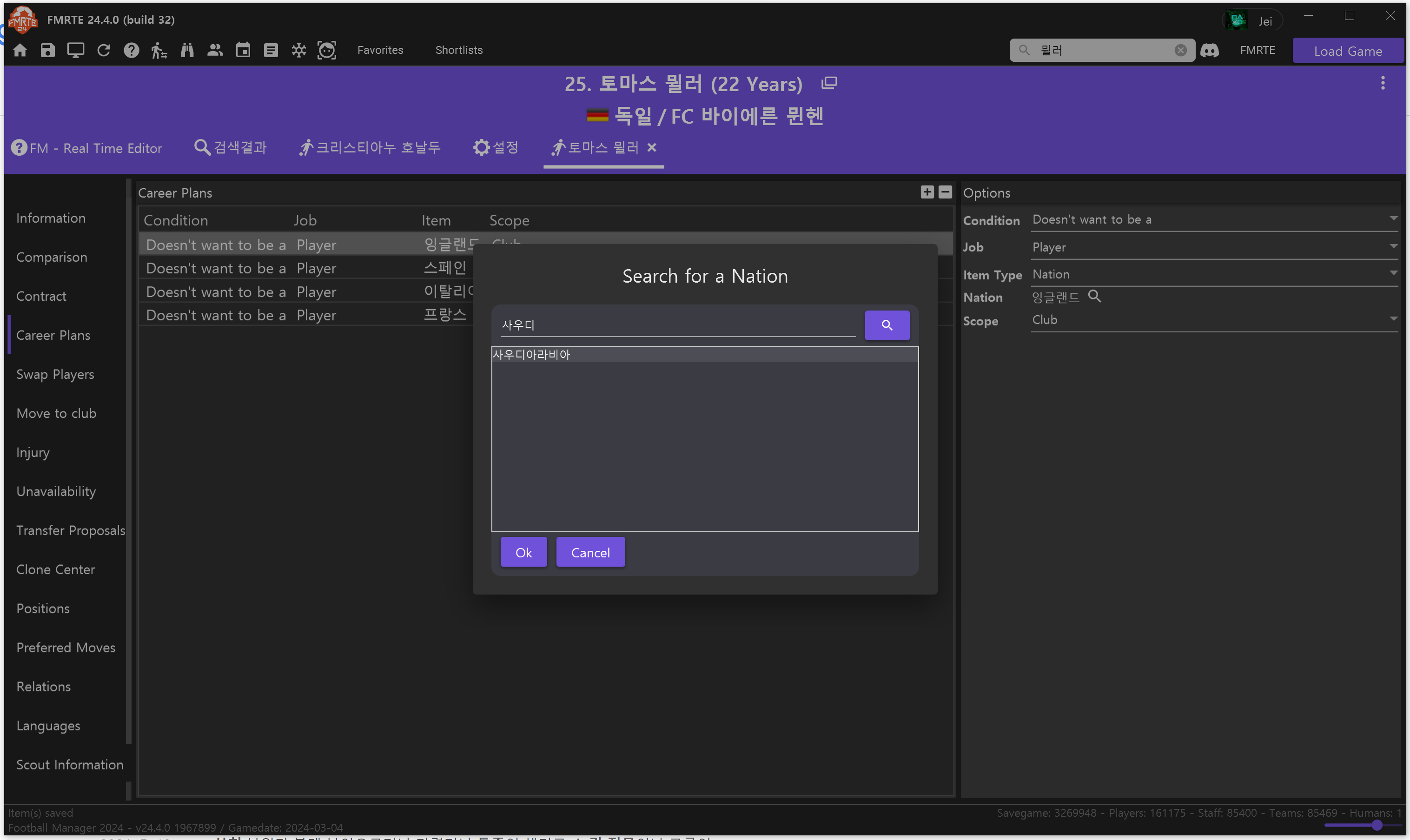Image resolution: width=1410 pixels, height=840 pixels.
Task: Click the Home icon in toolbar
Action: [x=20, y=50]
